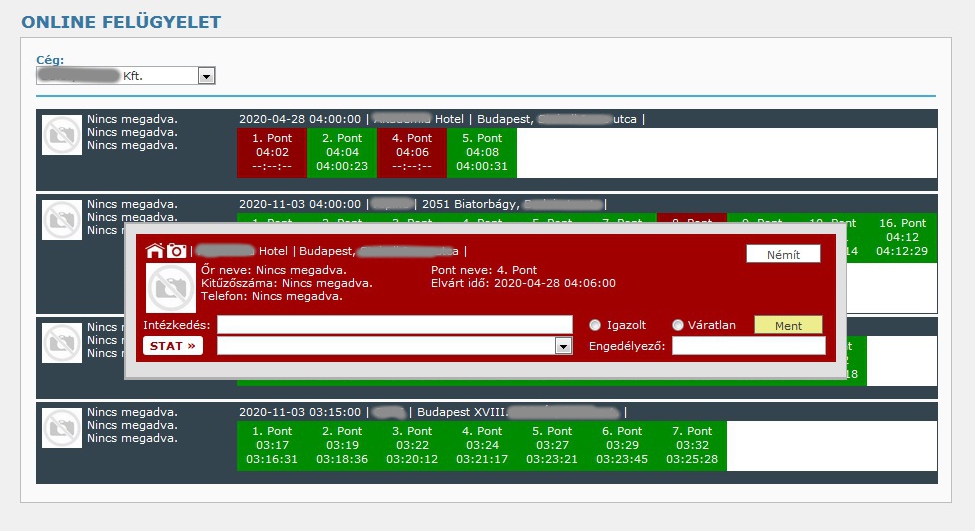Open the camera icon in the popup header

click(177, 251)
